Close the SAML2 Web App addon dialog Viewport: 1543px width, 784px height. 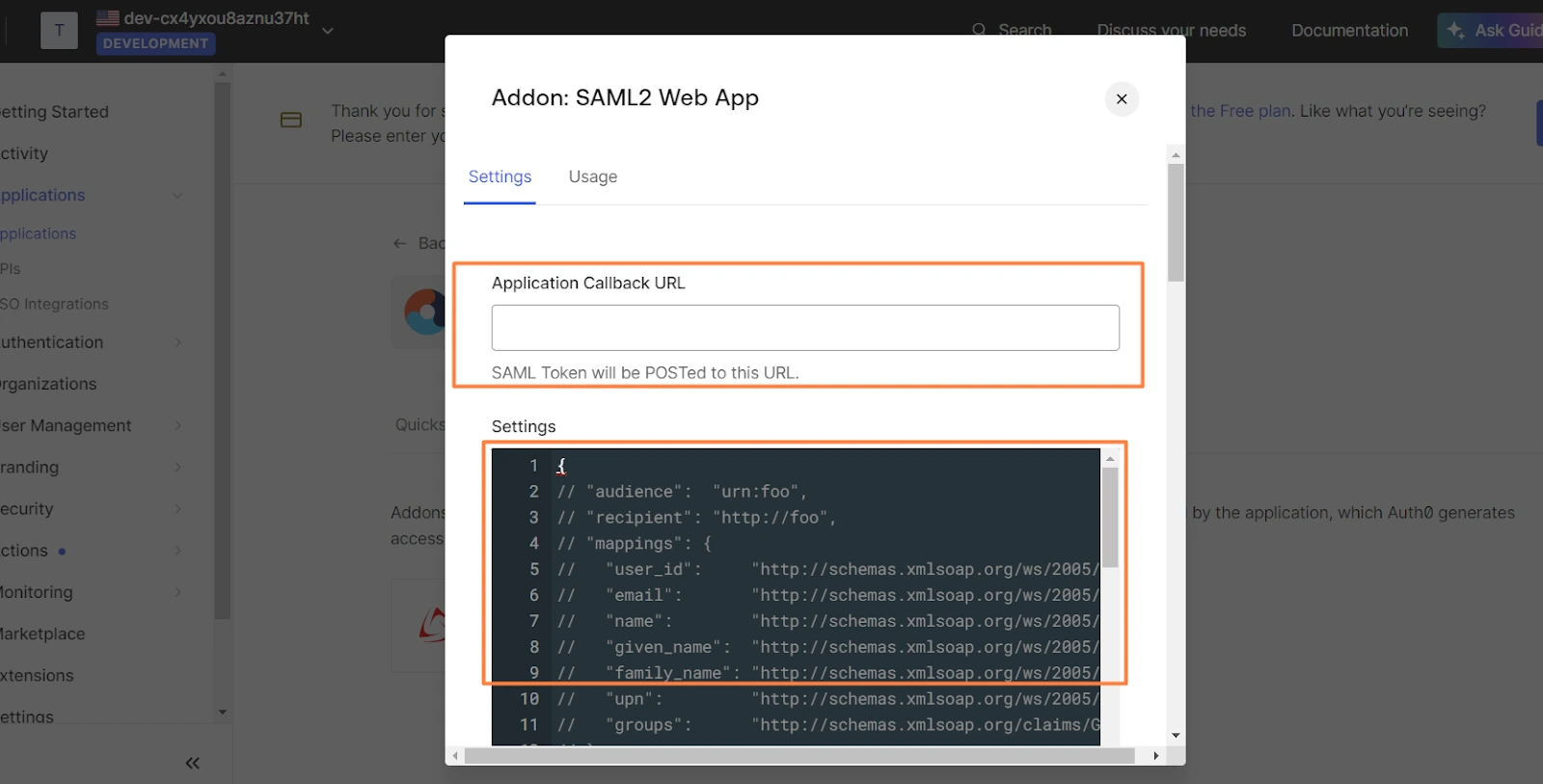[1122, 98]
